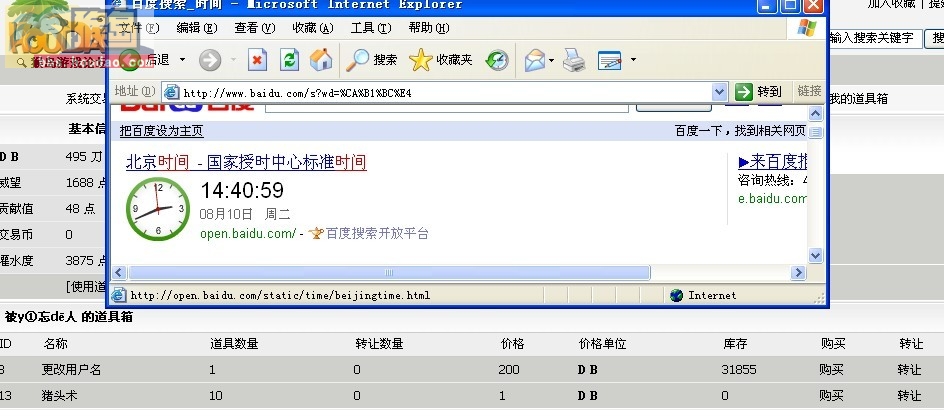Viewport: 944px width, 419px height.
Task: Open the 收藏(A) menu
Action: click(312, 28)
